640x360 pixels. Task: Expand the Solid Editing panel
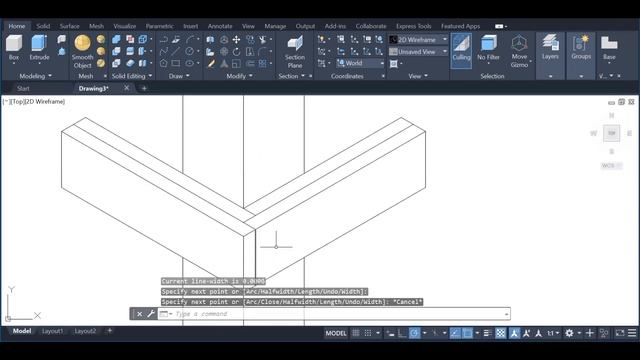point(132,76)
